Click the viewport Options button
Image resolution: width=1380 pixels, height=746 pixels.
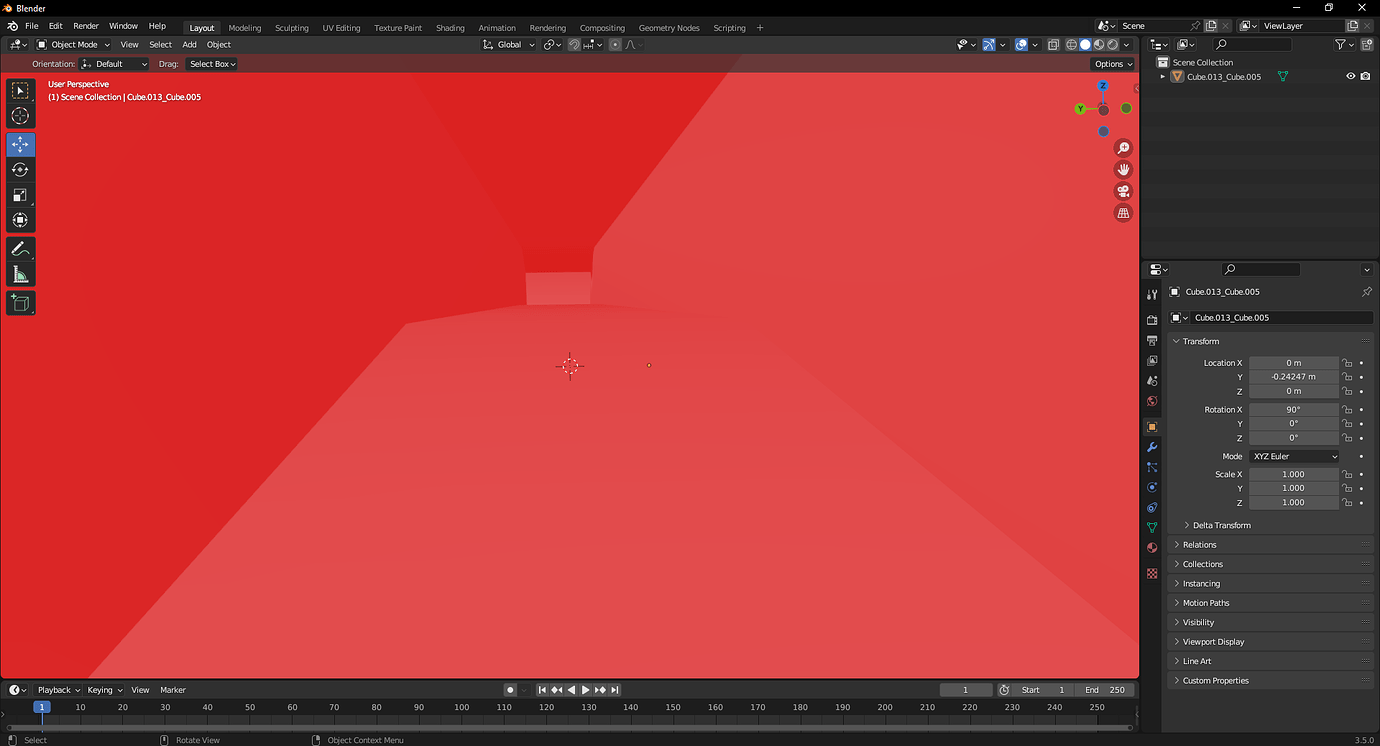pos(1111,63)
